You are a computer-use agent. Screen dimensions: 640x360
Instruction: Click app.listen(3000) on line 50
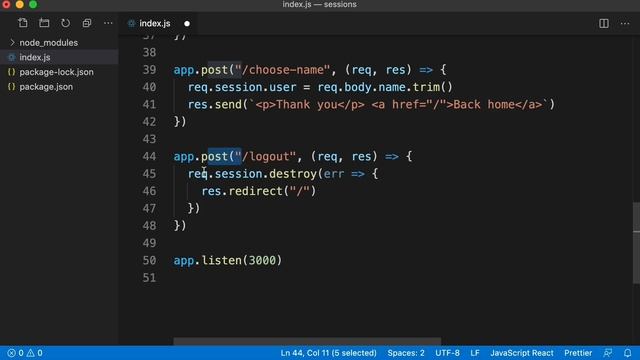pos(228,260)
